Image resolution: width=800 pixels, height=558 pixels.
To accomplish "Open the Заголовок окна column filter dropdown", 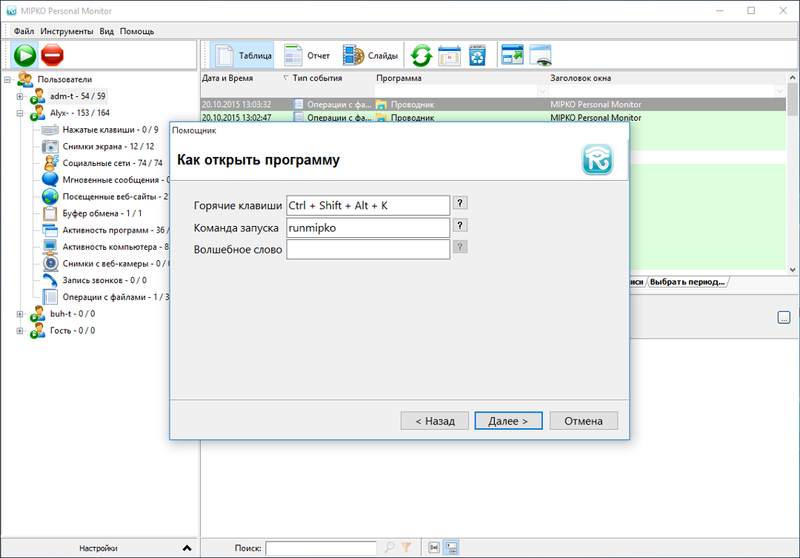I will point(779,91).
